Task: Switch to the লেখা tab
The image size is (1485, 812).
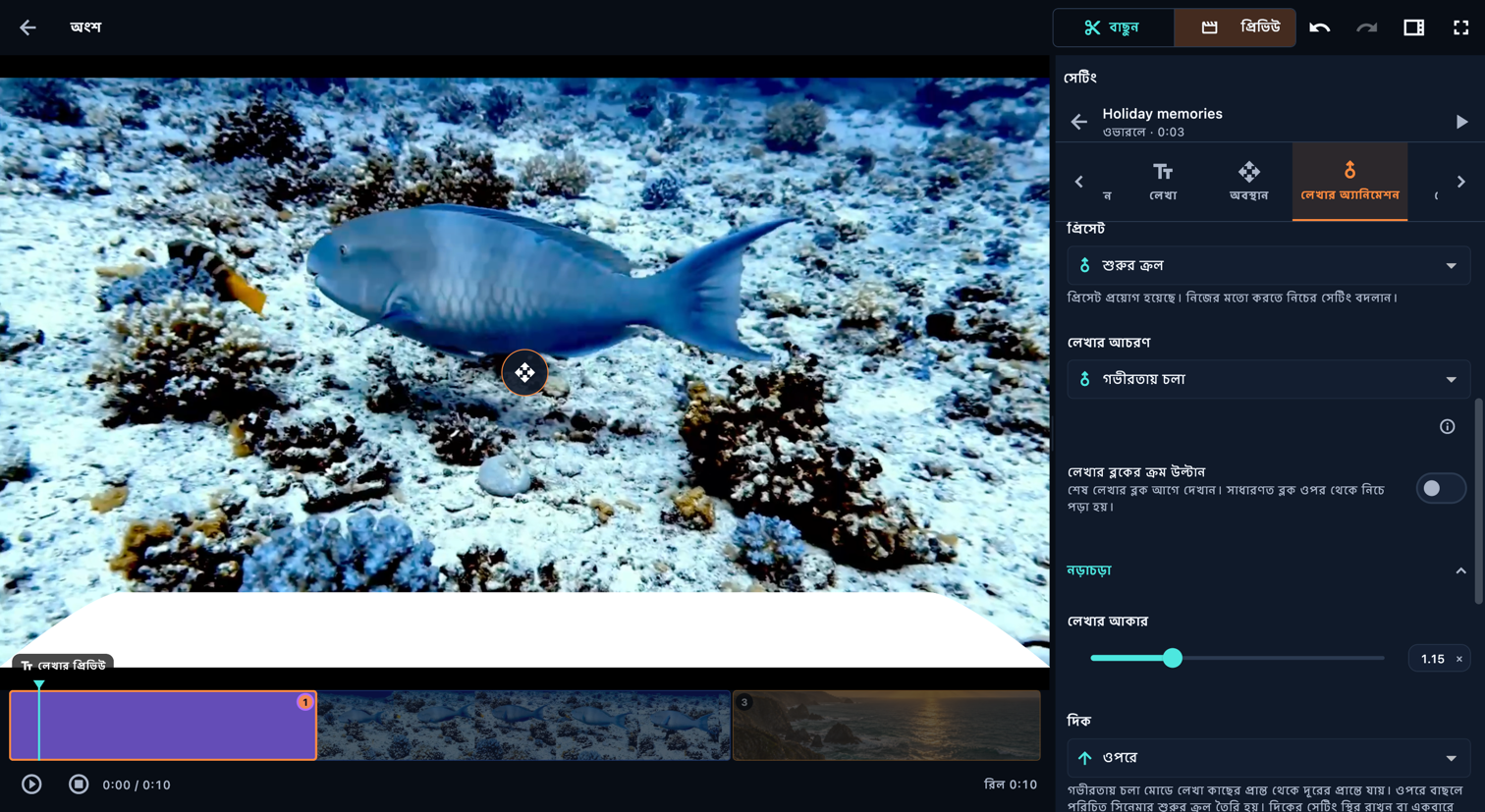Action: coord(1163,182)
